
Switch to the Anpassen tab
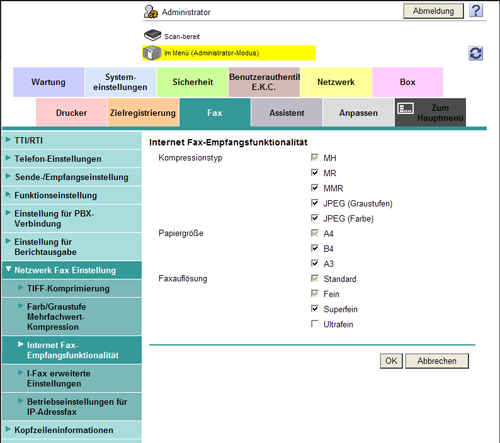tap(359, 113)
